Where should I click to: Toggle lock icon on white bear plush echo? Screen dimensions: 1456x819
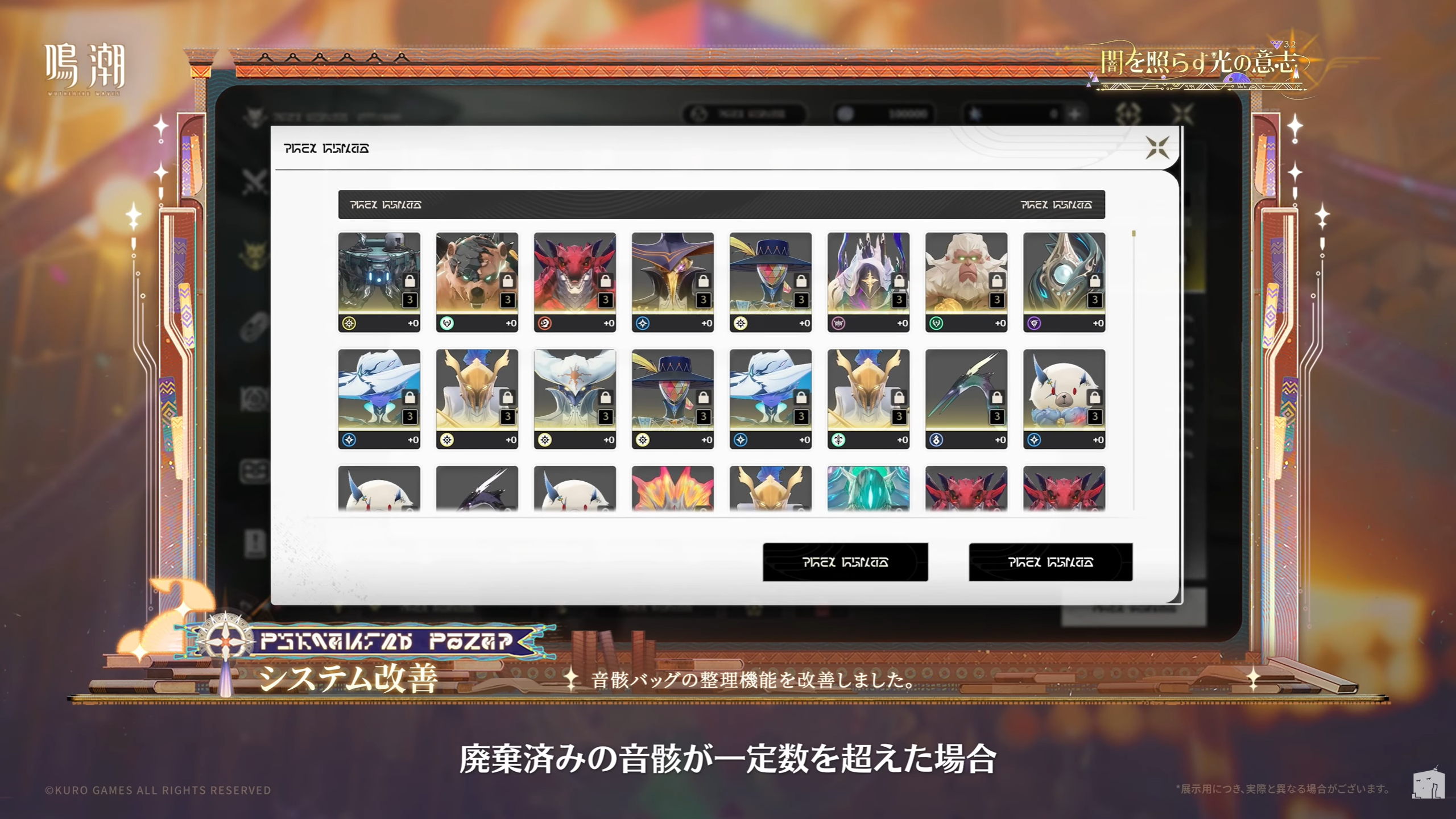(x=1095, y=398)
